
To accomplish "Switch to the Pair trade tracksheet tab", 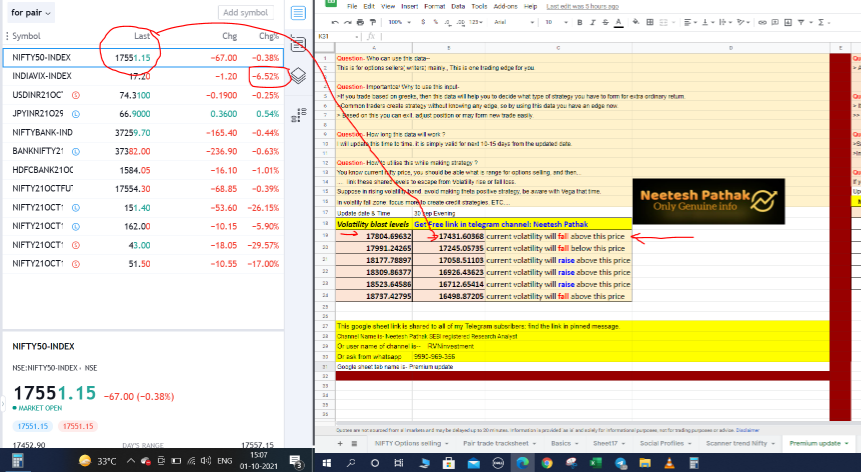I will click(500, 442).
